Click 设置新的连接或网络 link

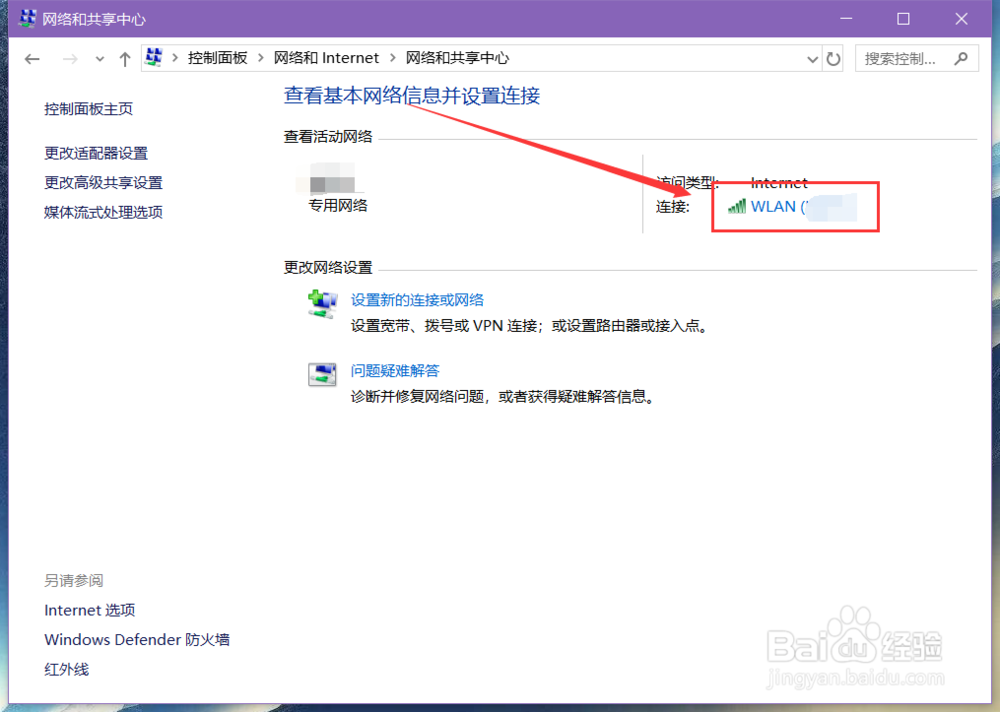417,300
